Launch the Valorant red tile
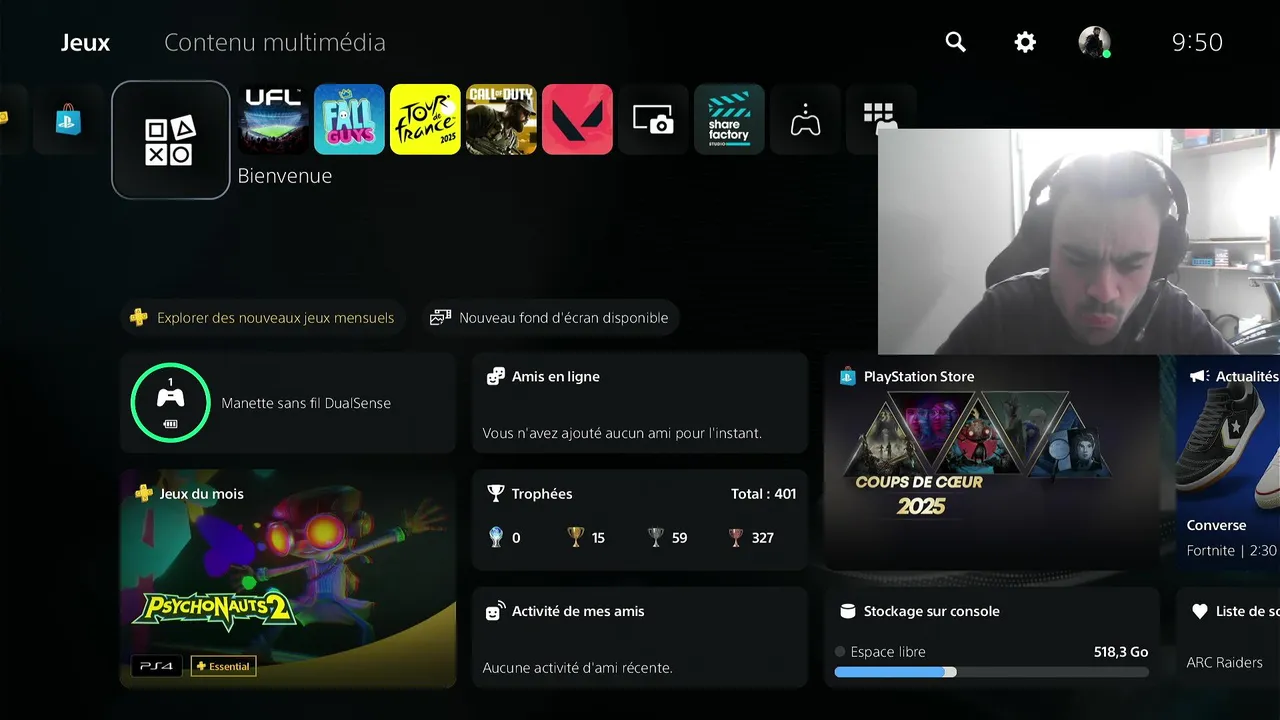This screenshot has height=720, width=1280. [x=577, y=119]
